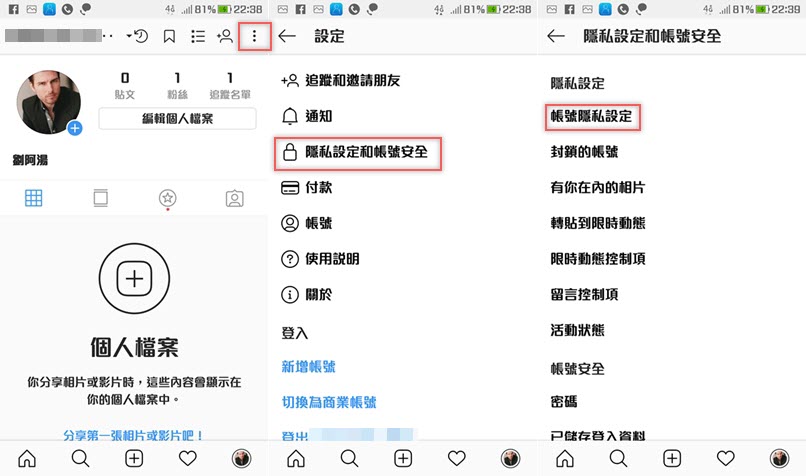Go back from the 設定 screen

point(287,36)
